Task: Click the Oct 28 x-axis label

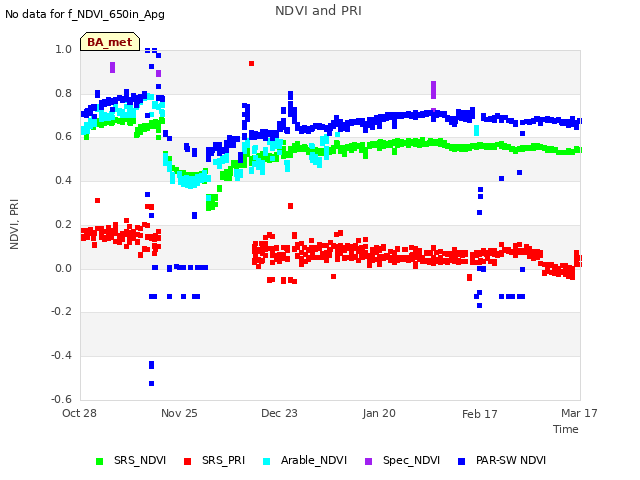Action: pos(79,413)
